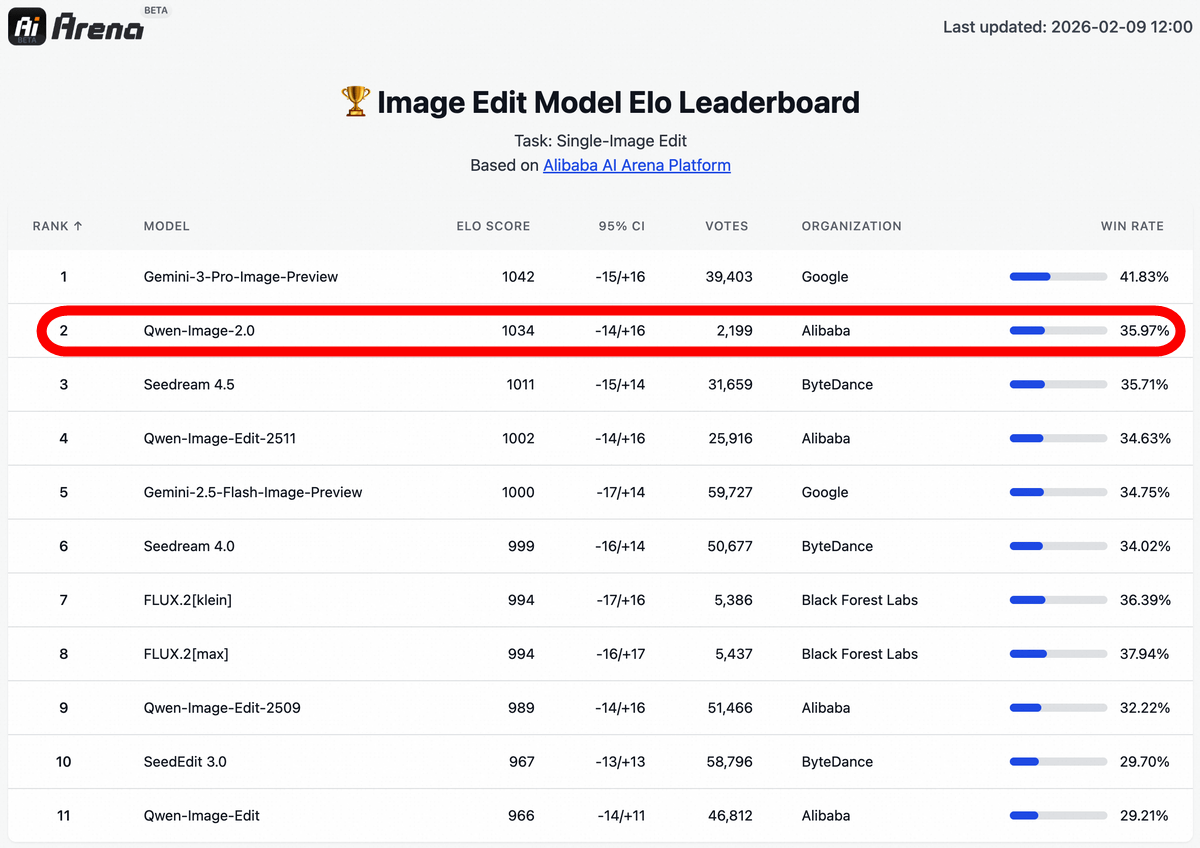Sort by the Model column header

tap(166, 226)
